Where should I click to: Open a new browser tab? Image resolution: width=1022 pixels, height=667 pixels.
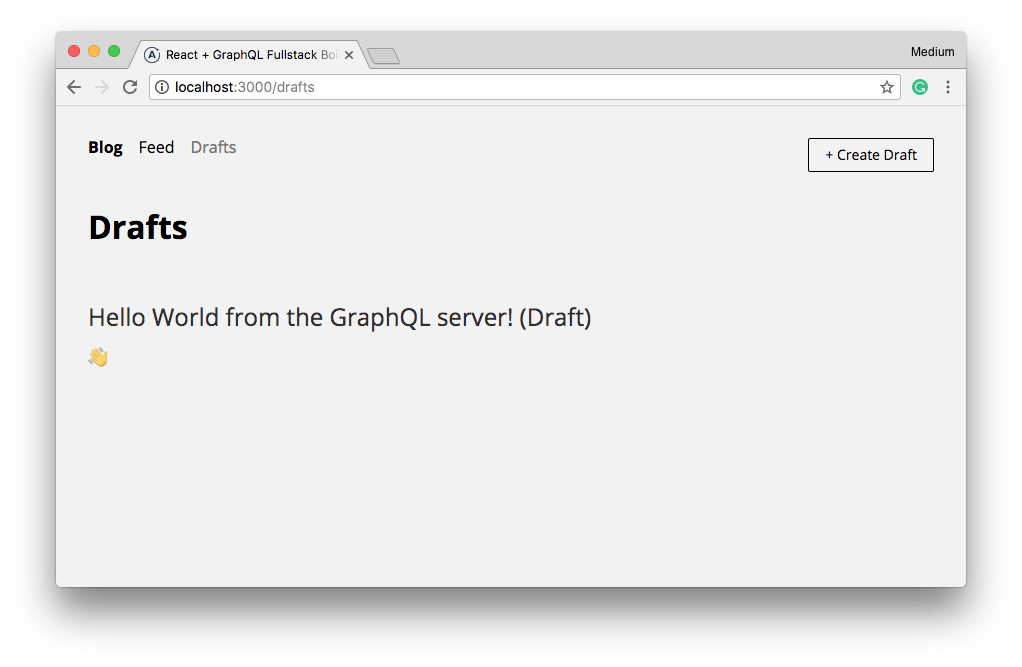click(384, 56)
